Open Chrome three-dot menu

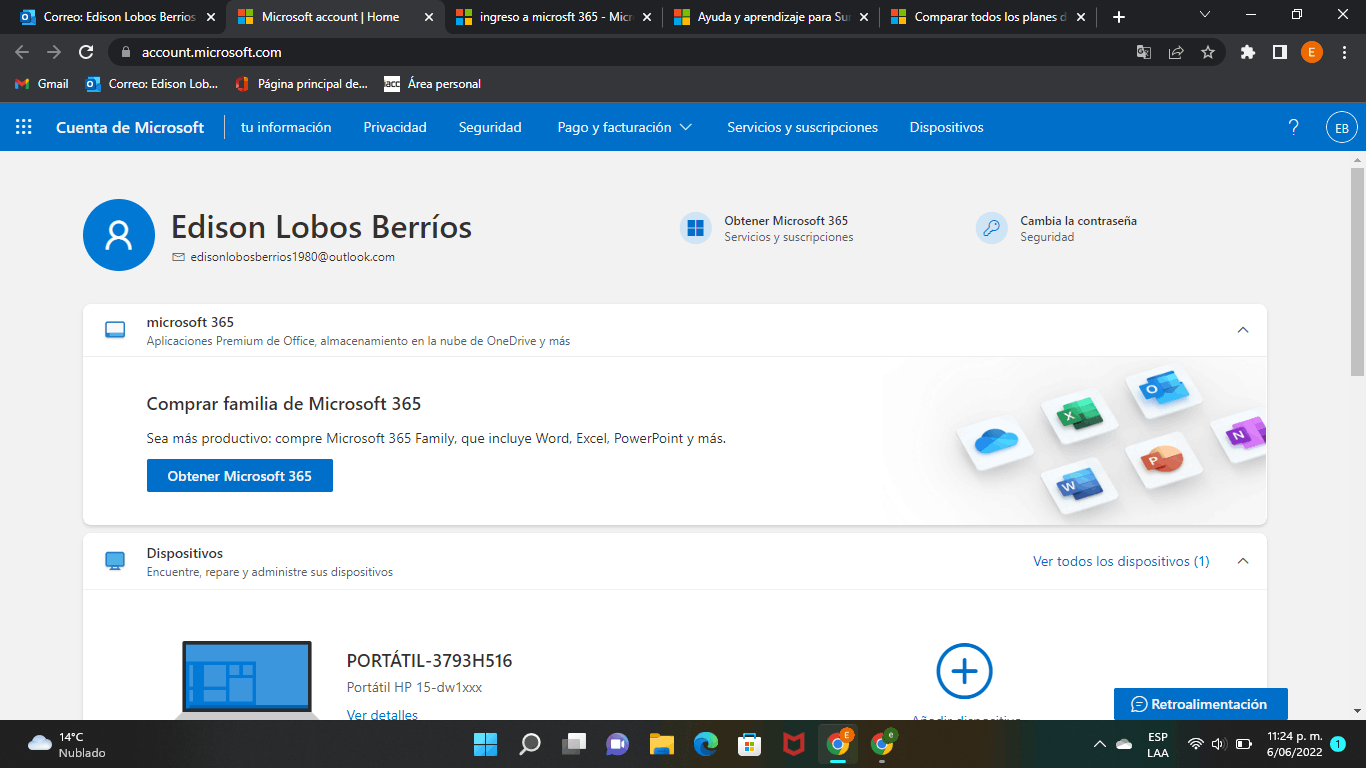tap(1343, 52)
